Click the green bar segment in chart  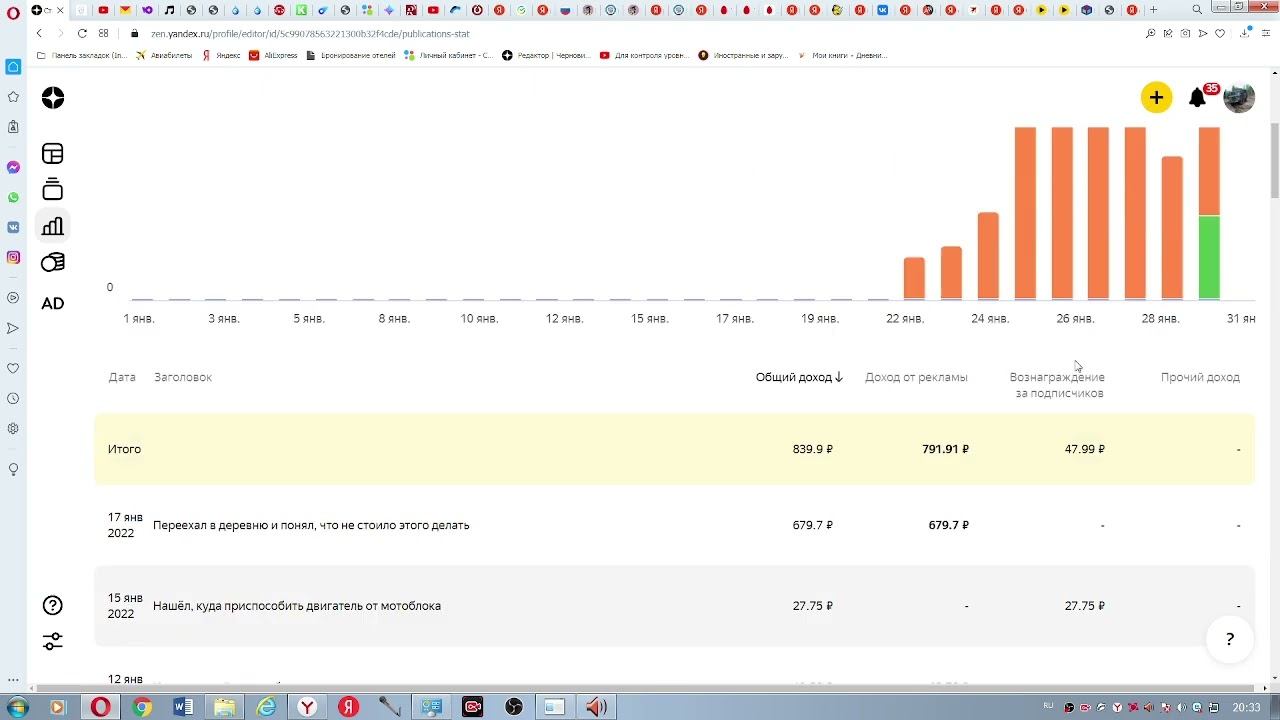tap(1209, 257)
